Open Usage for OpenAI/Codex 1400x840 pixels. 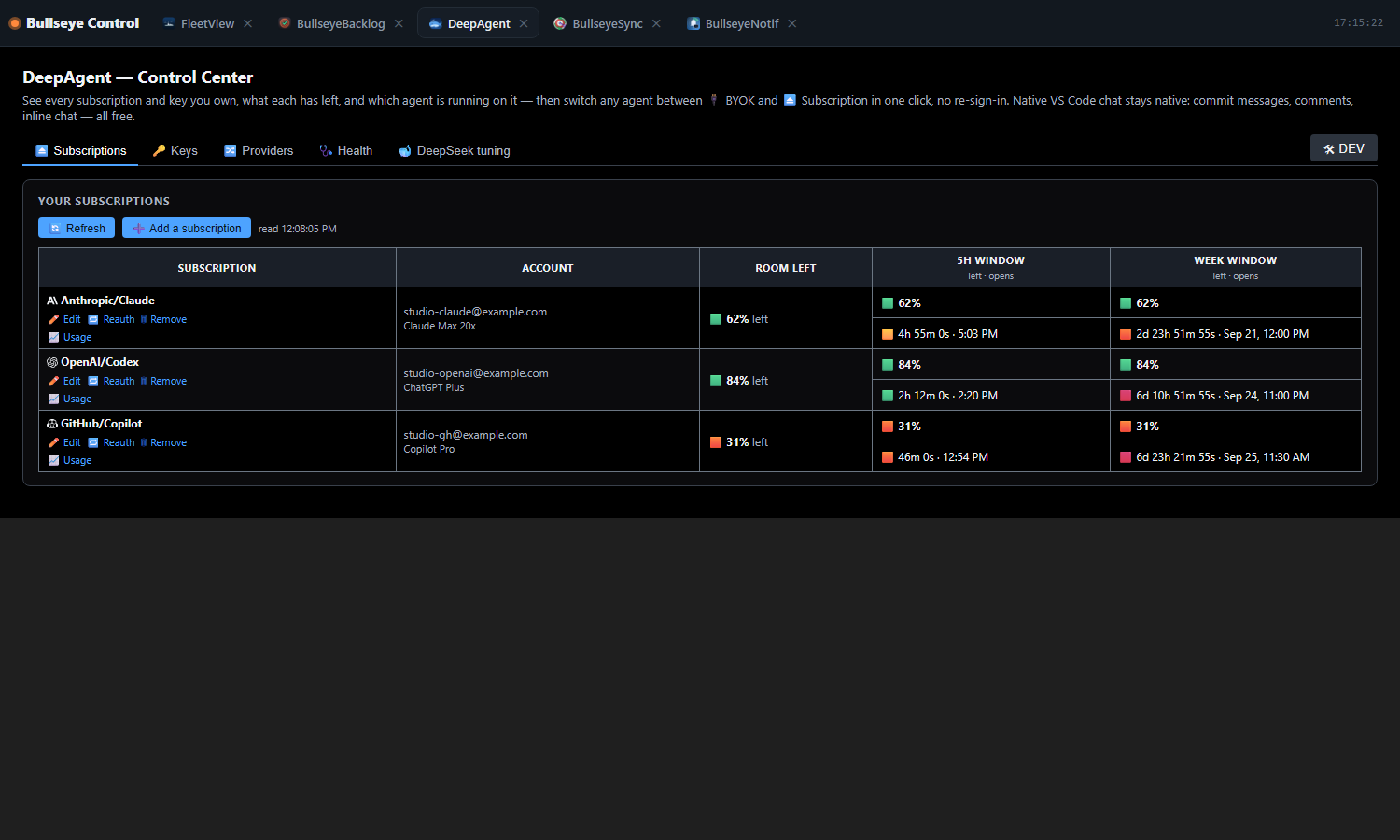click(70, 399)
